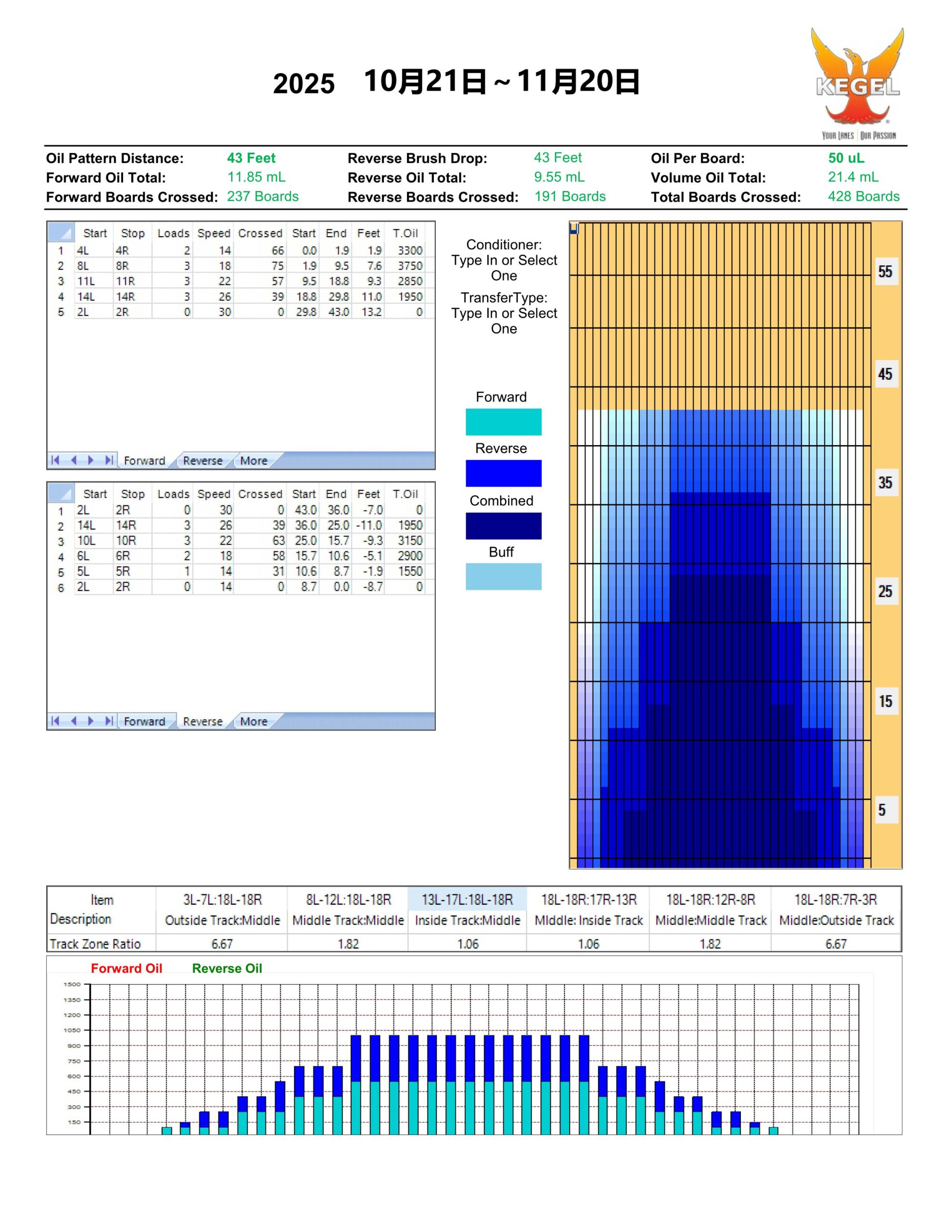The width and height of the screenshot is (952, 1232).
Task: Switch to Reverse tab in upper table
Action: [203, 461]
